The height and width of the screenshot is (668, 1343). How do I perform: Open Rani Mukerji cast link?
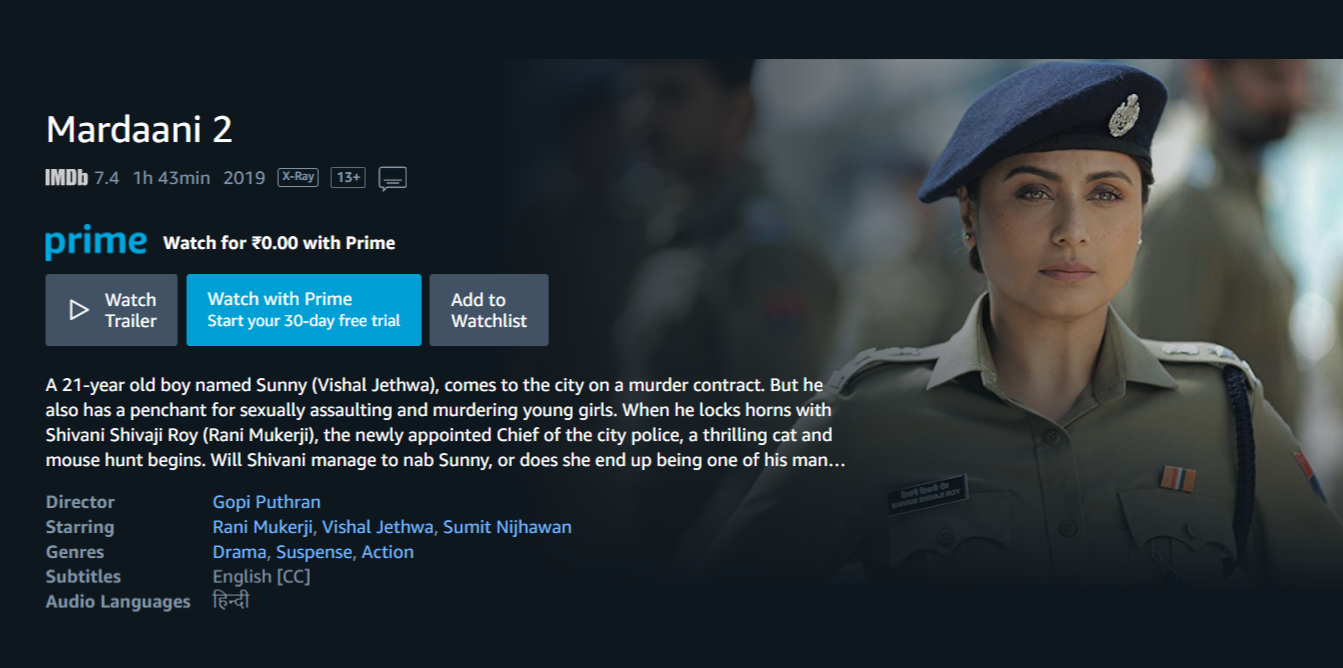pyautogui.click(x=263, y=527)
